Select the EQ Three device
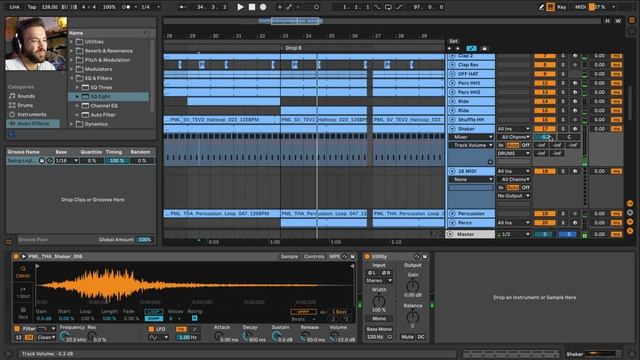This screenshot has width=640, height=360. [x=101, y=87]
